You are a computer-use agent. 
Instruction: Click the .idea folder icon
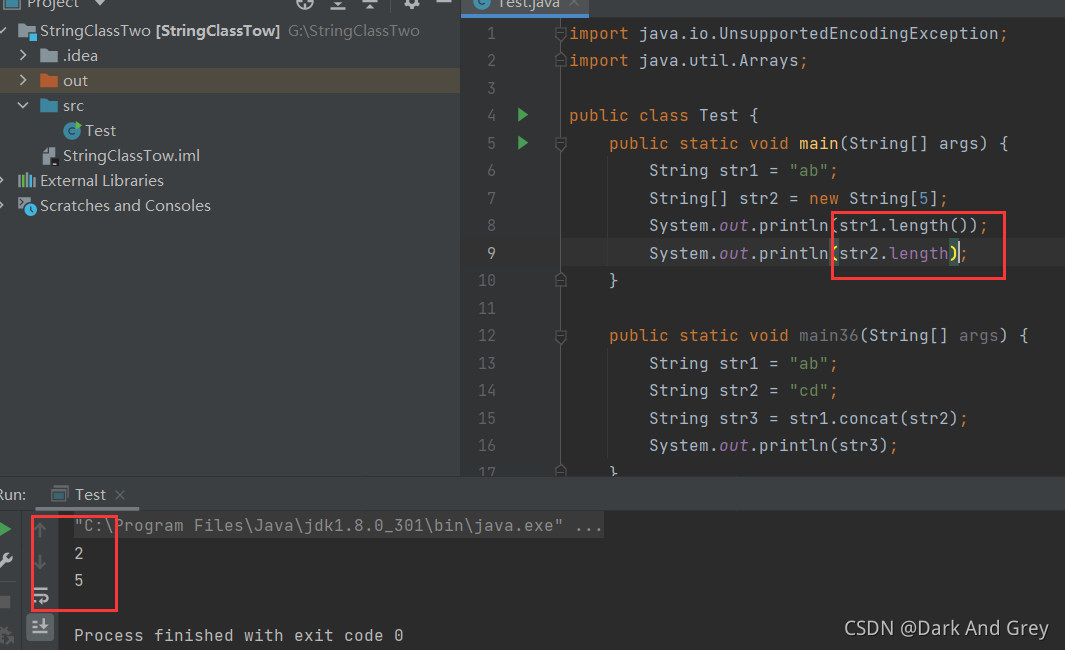(49, 56)
